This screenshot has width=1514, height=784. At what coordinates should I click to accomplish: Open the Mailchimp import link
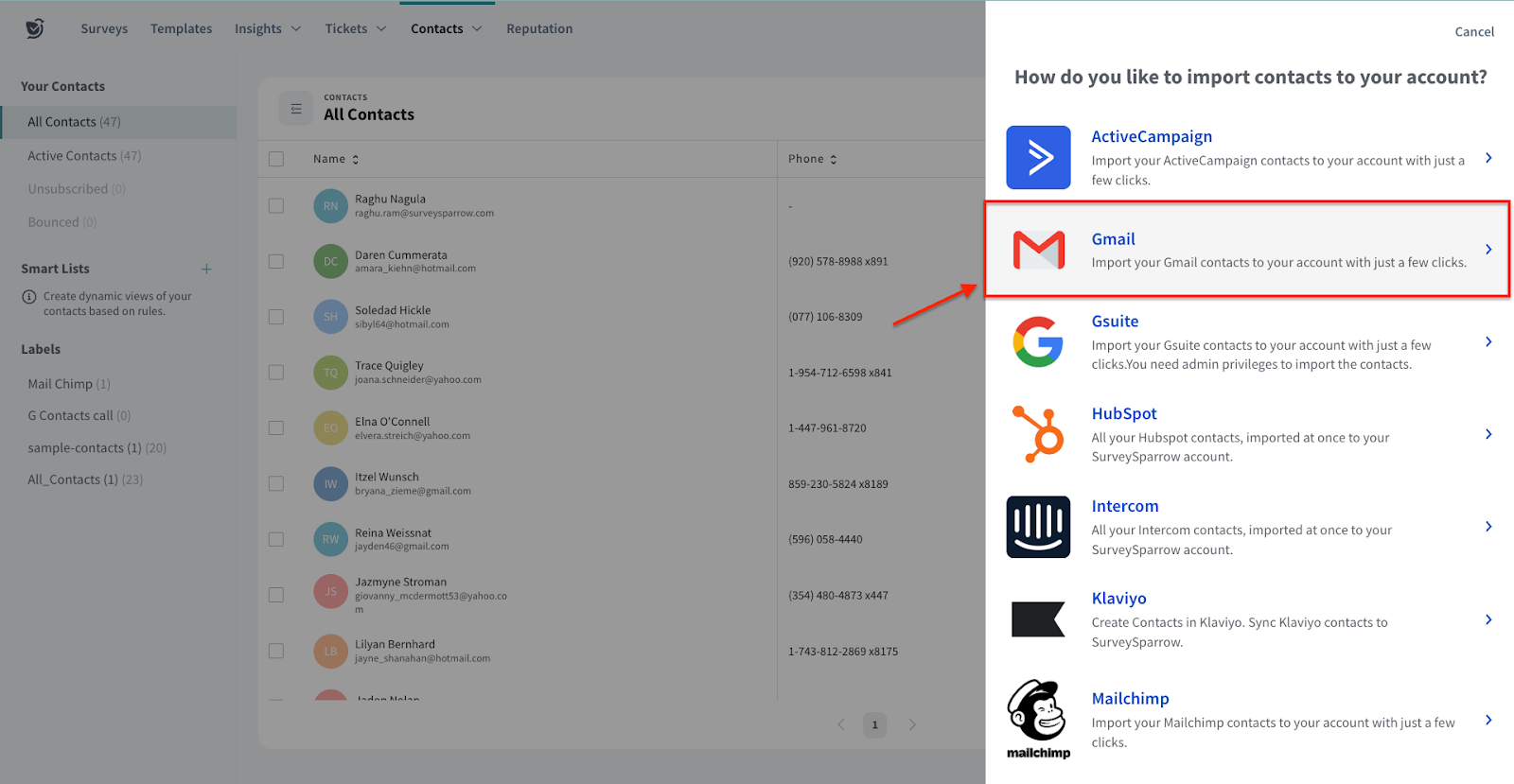[1130, 699]
